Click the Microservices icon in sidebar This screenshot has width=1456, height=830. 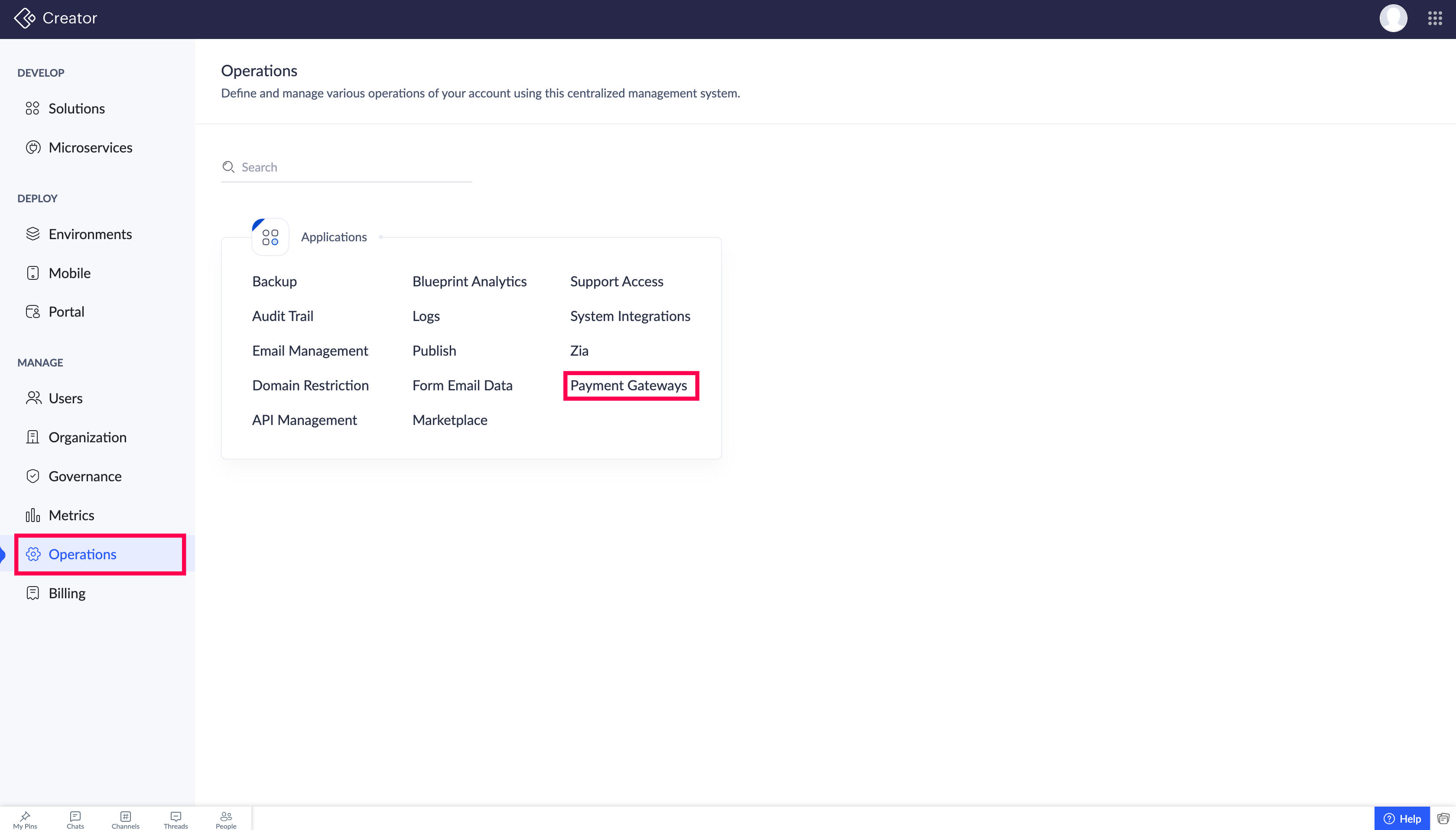pos(33,148)
